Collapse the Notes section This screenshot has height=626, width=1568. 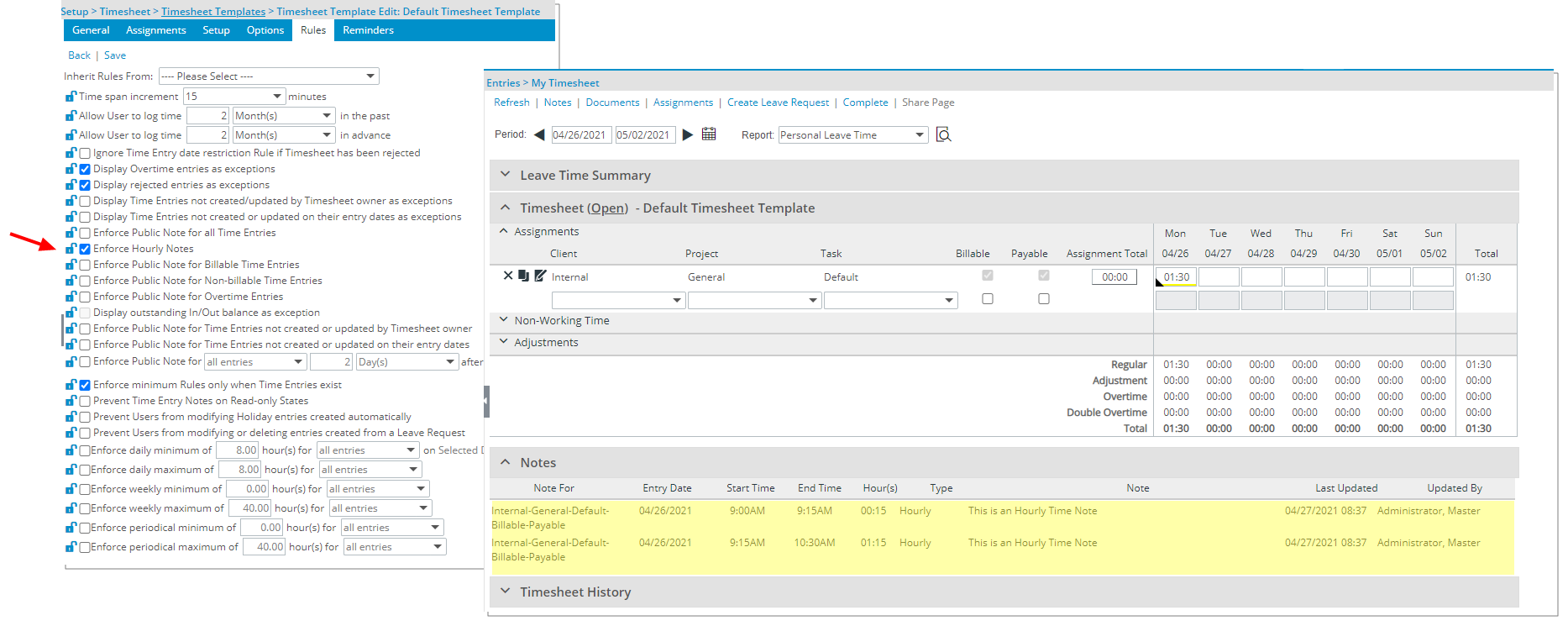pyautogui.click(x=506, y=462)
